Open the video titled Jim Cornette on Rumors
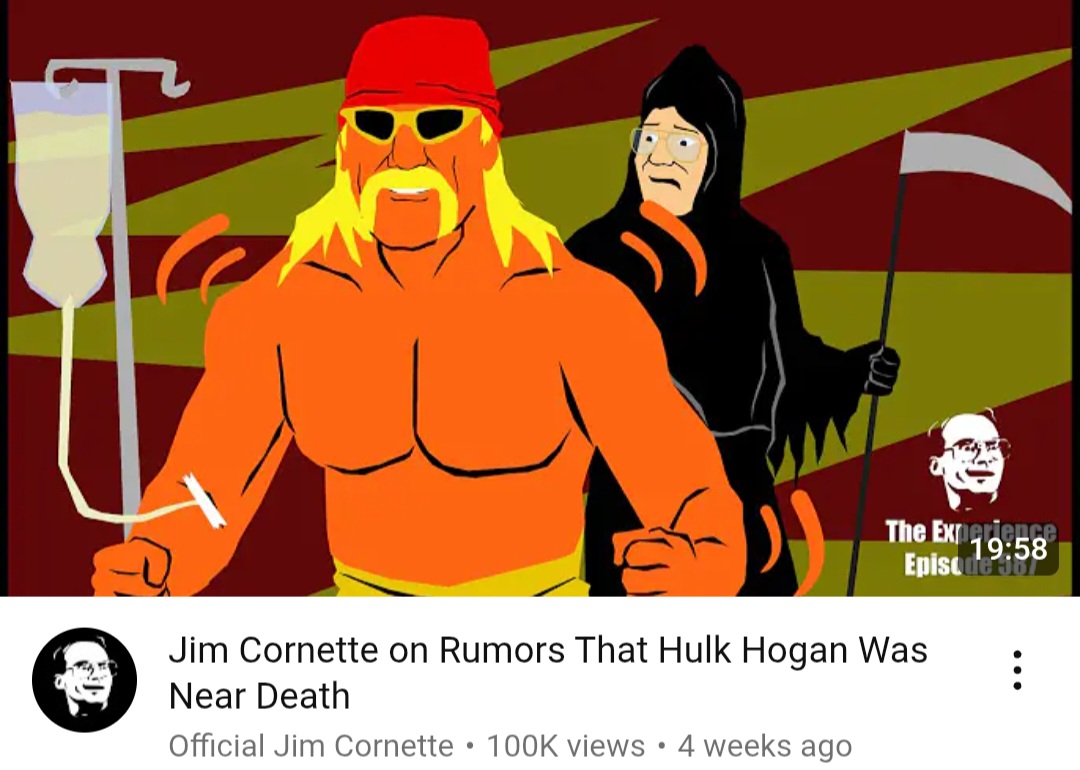1080x770 pixels. tap(548, 672)
